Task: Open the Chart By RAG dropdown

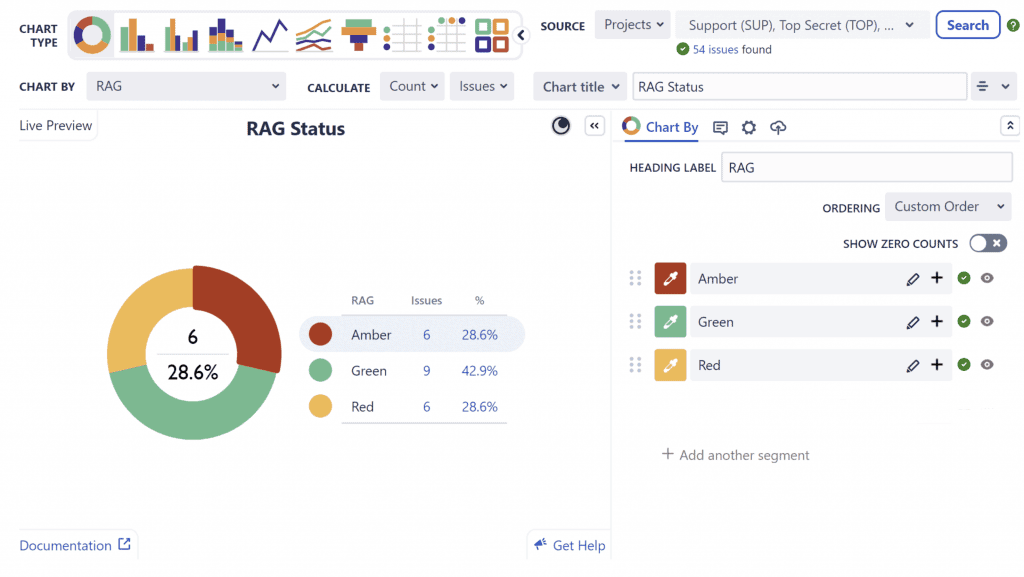Action: click(x=186, y=87)
